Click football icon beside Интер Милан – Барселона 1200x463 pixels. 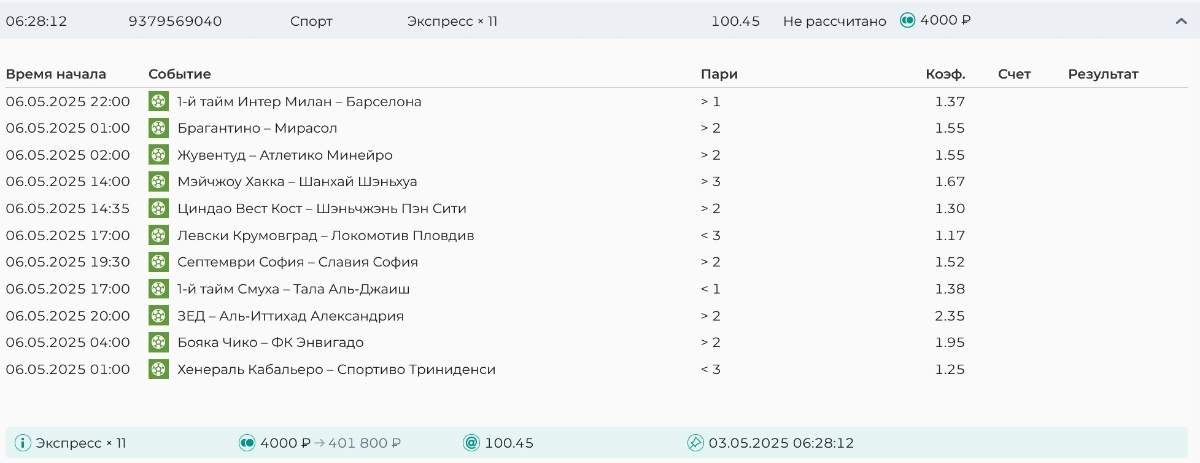coord(158,101)
